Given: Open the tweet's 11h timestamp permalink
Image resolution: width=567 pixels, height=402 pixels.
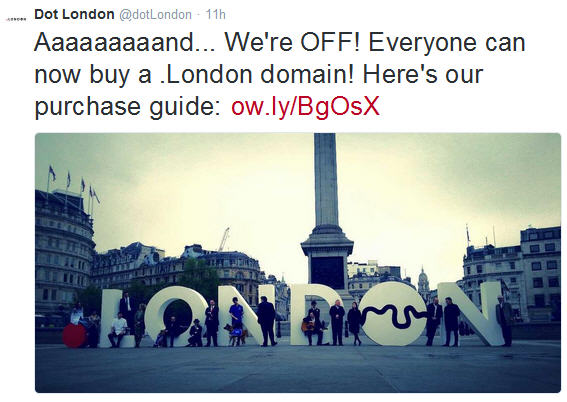Looking at the screenshot, I should click(216, 14).
